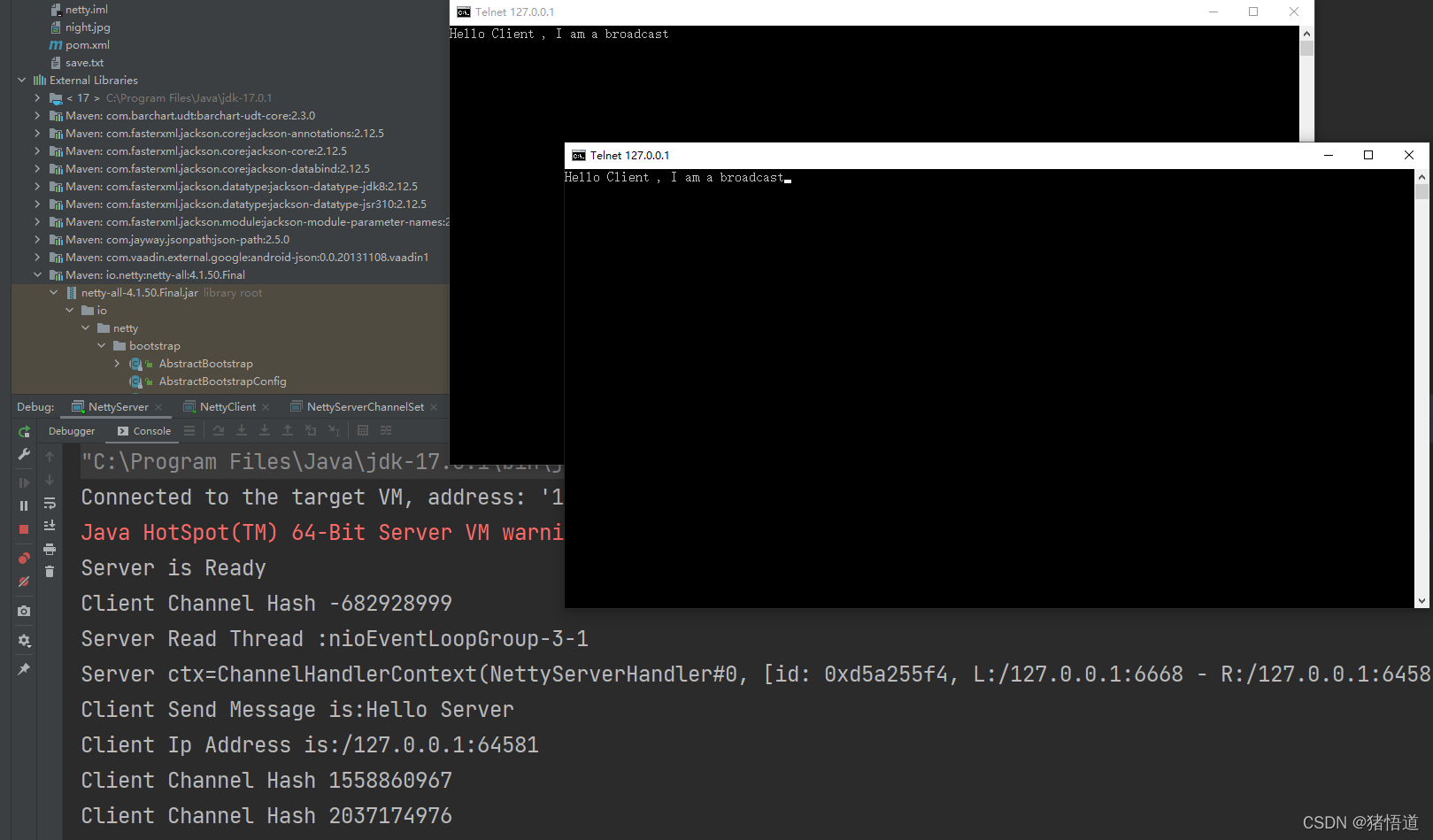Screen dimensions: 1433x840
Task: Expand the AbstractBootstrap class node
Action: click(x=118, y=364)
